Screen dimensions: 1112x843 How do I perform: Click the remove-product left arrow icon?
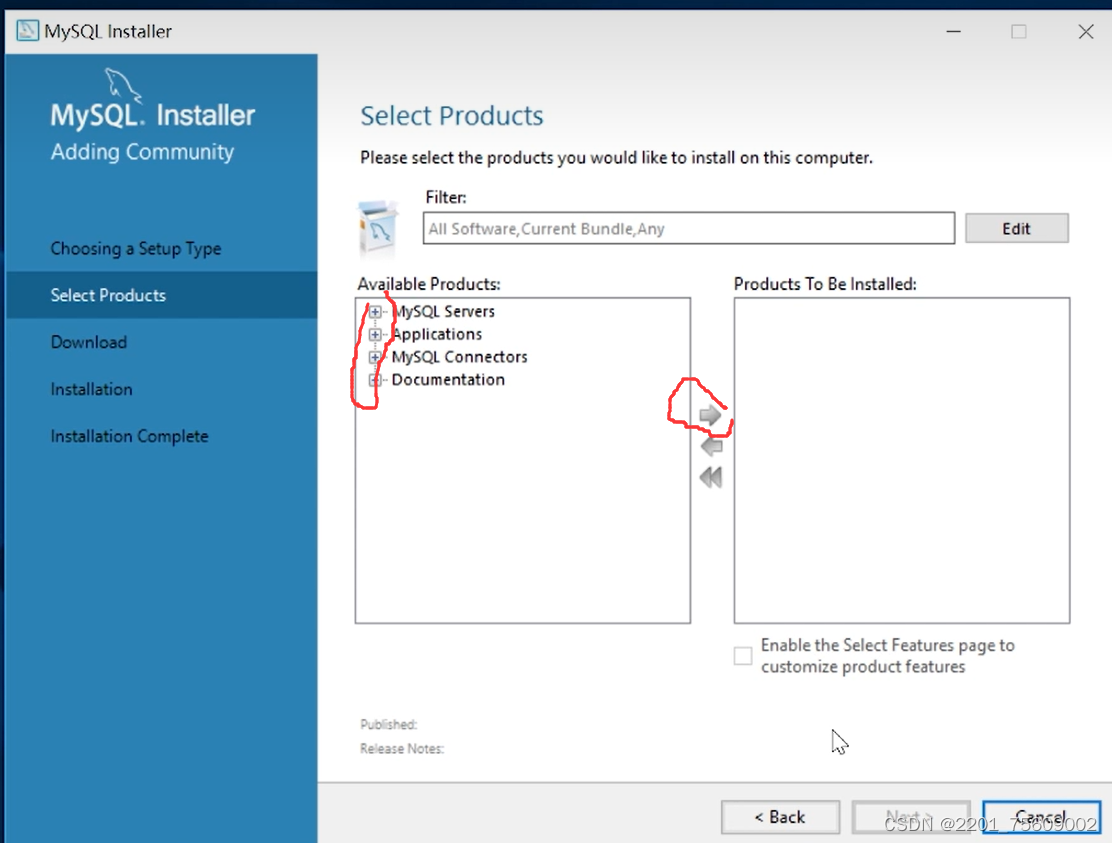(x=711, y=446)
